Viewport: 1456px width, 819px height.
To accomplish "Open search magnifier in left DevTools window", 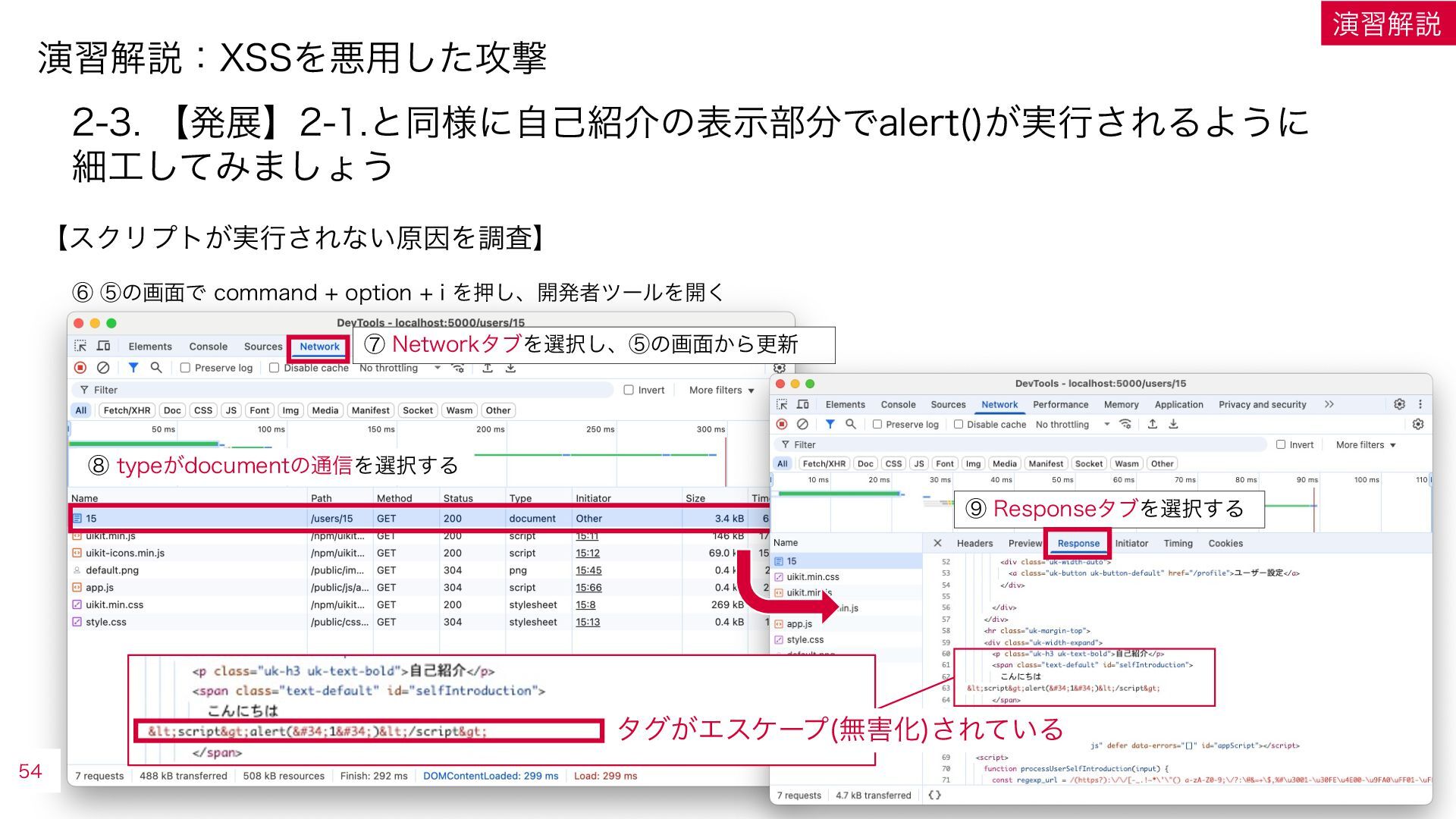I will (x=156, y=368).
